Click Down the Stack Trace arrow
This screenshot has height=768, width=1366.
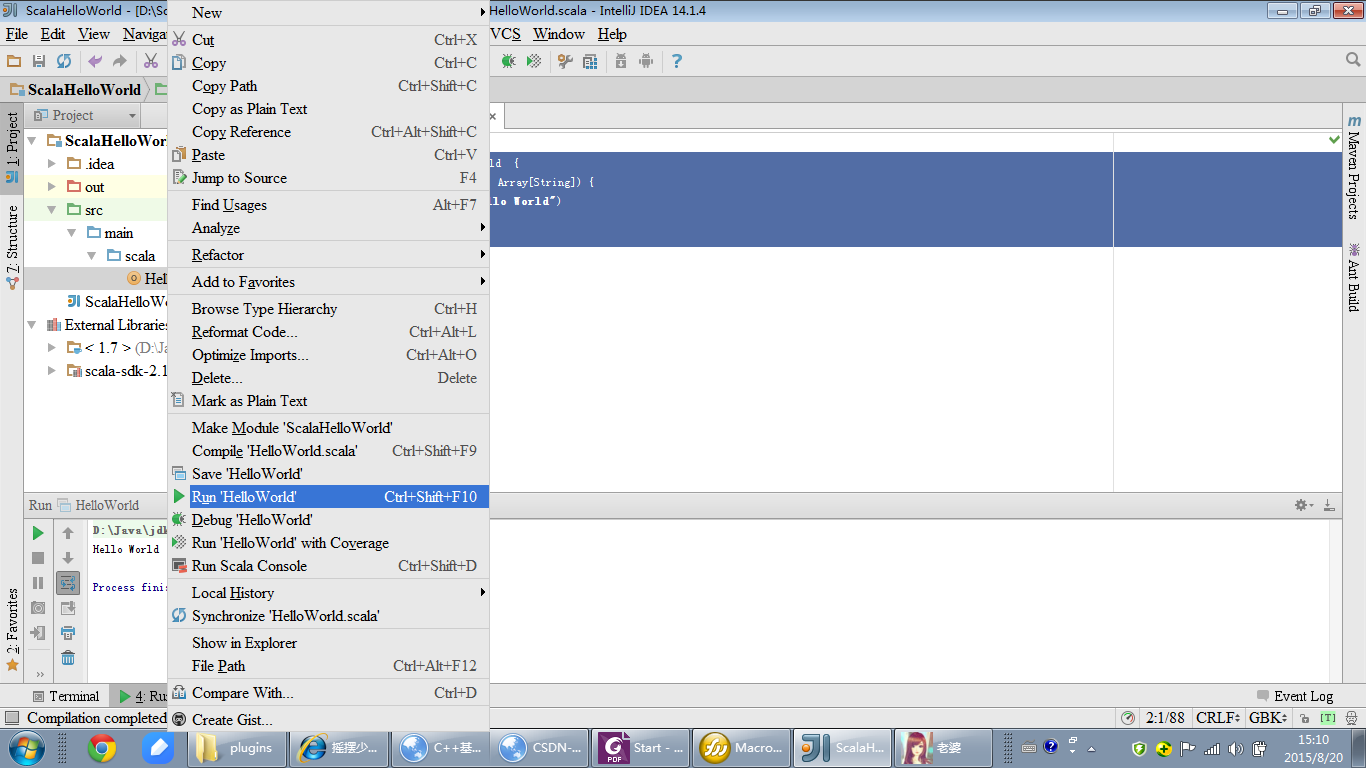tap(68, 558)
